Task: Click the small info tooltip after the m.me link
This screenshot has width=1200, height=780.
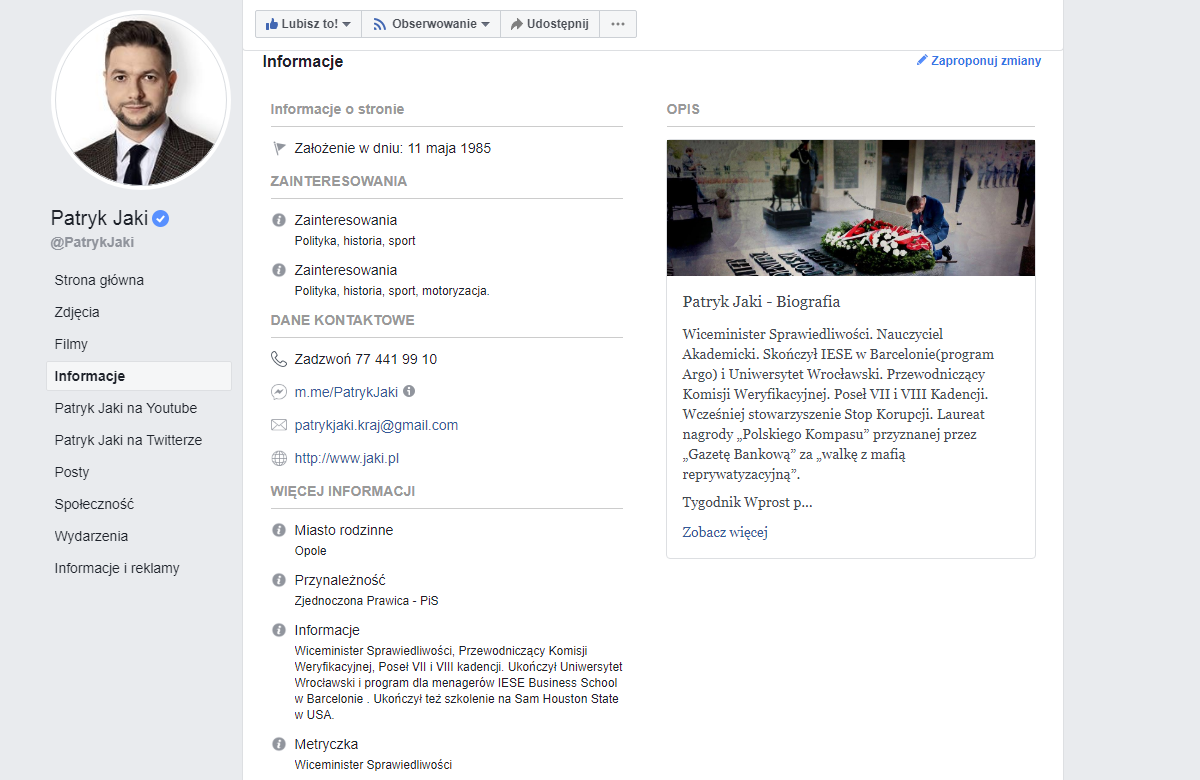Action: [409, 391]
